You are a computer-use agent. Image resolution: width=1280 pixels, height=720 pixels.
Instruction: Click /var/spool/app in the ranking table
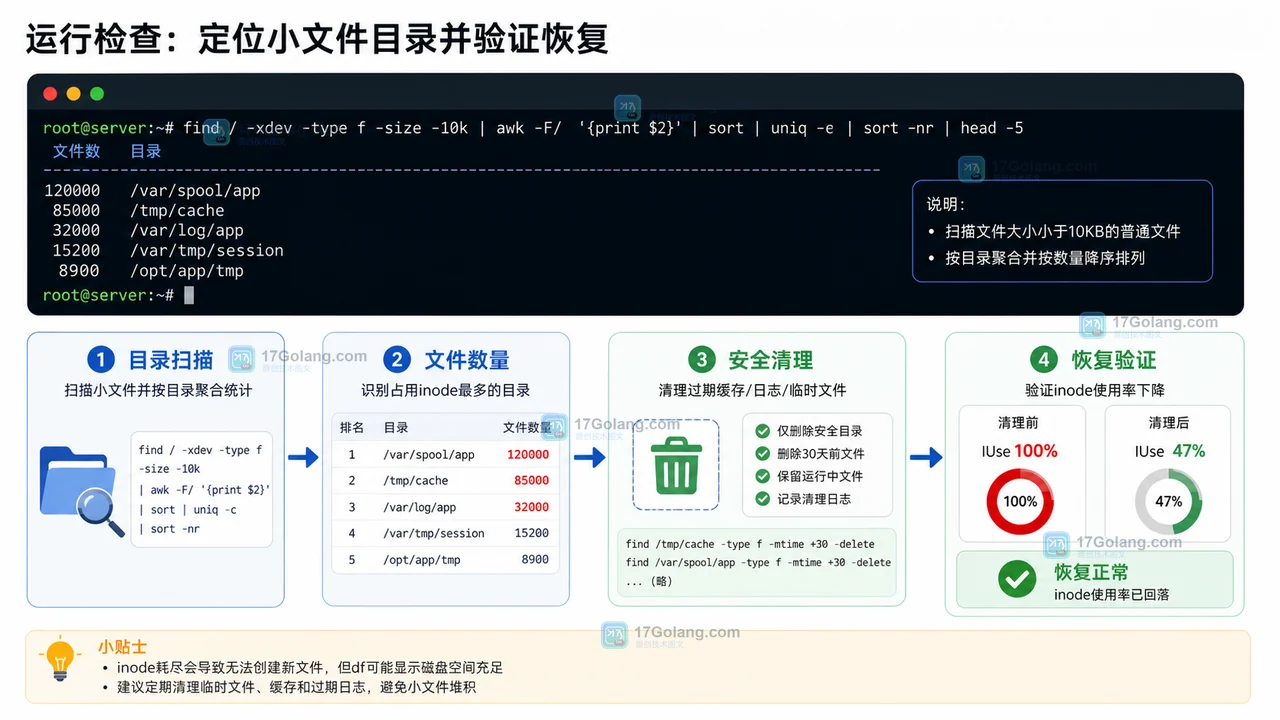point(429,454)
